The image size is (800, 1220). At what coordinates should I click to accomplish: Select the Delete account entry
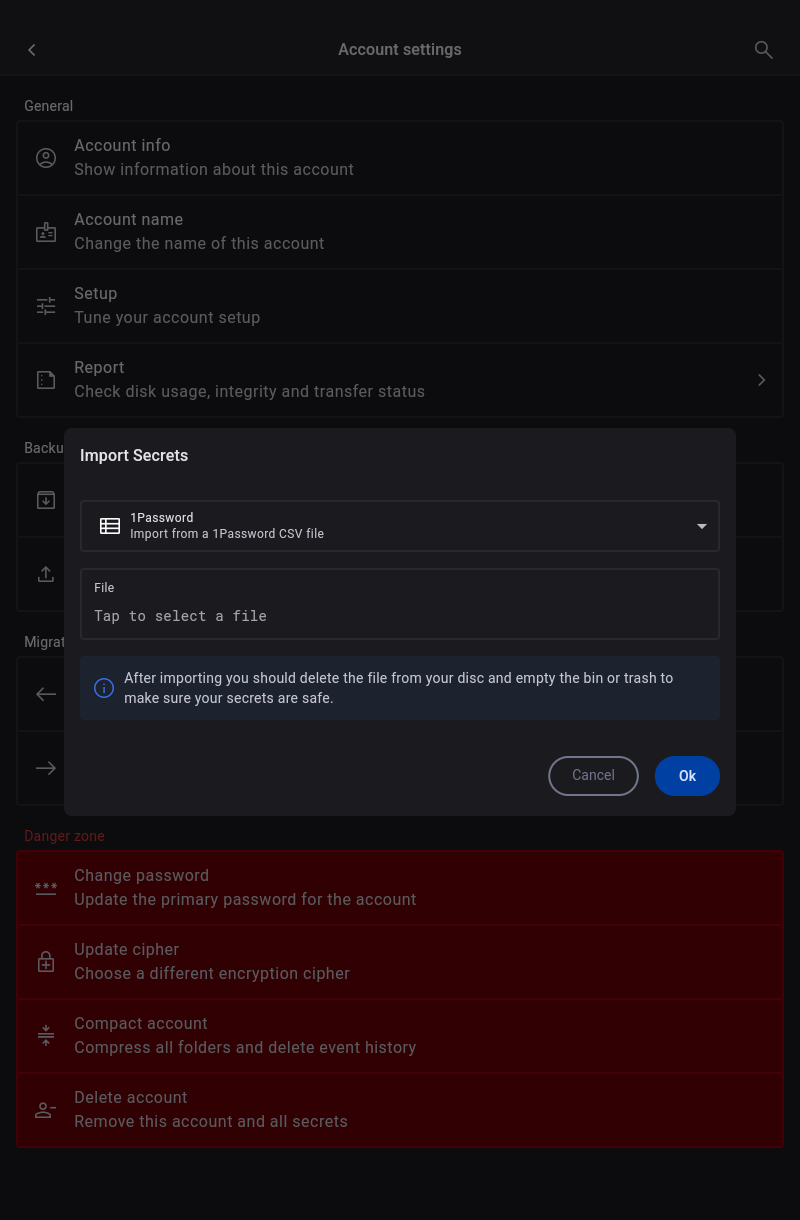[399, 1110]
